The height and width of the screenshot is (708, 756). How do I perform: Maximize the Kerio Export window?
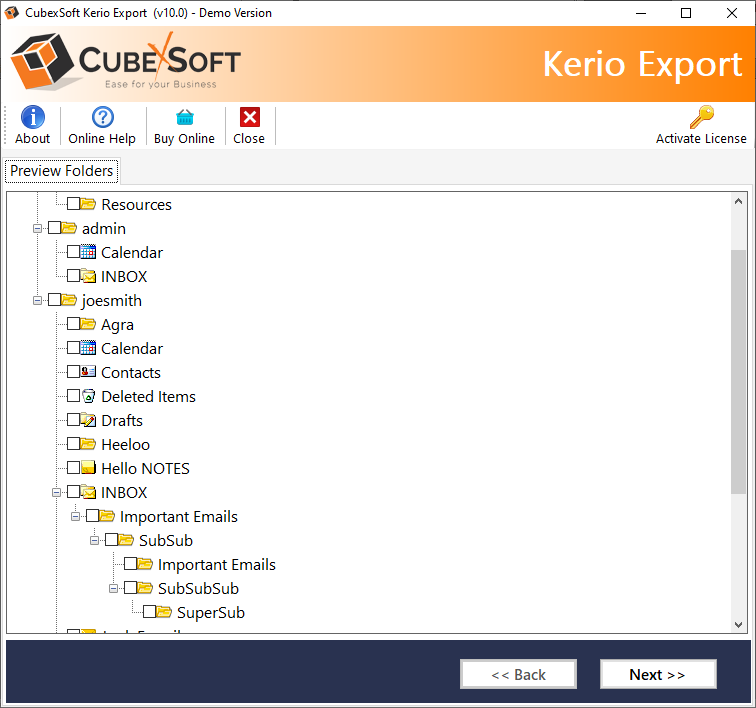(686, 13)
